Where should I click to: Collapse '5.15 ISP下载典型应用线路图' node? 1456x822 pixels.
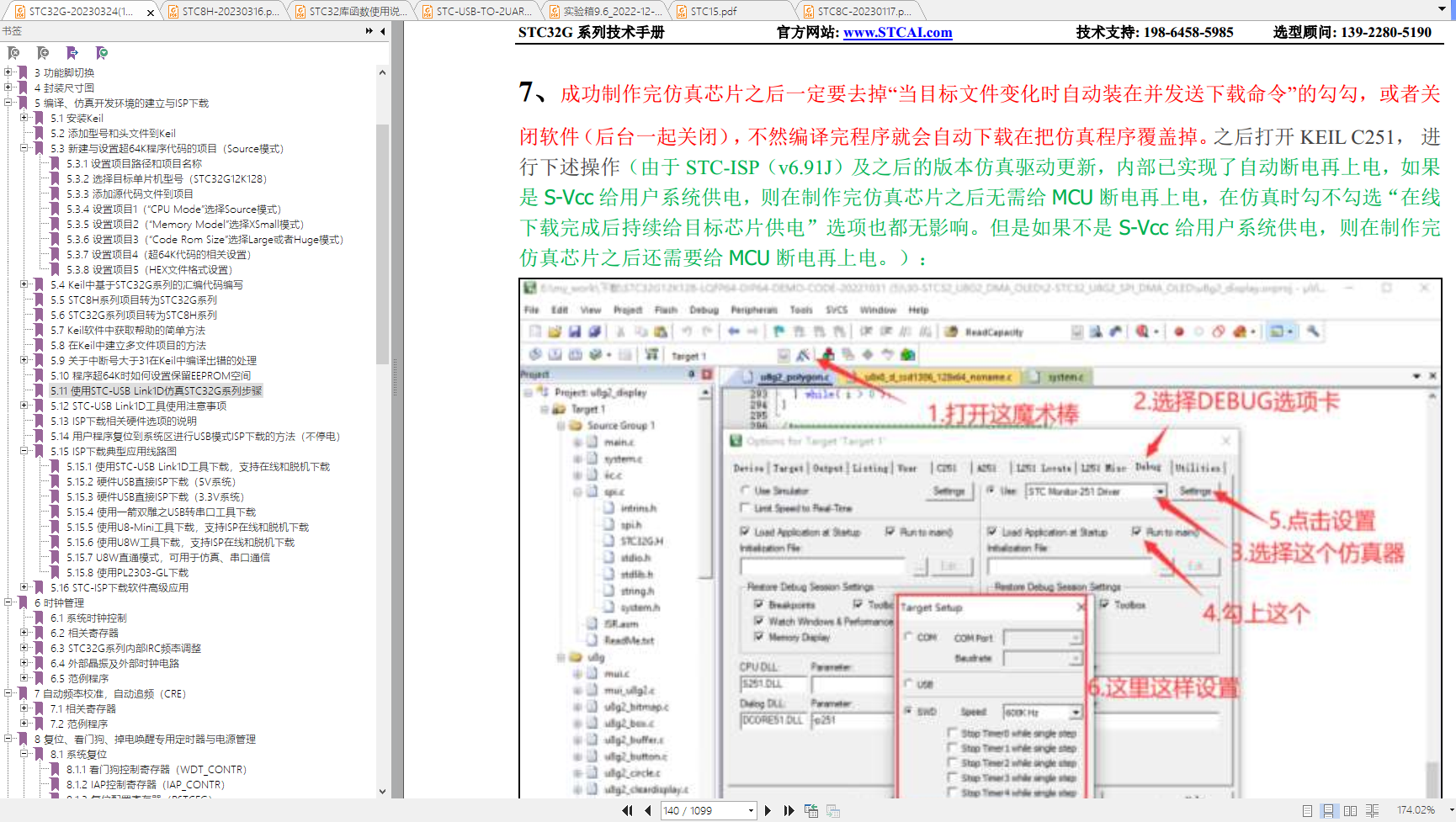tap(24, 451)
